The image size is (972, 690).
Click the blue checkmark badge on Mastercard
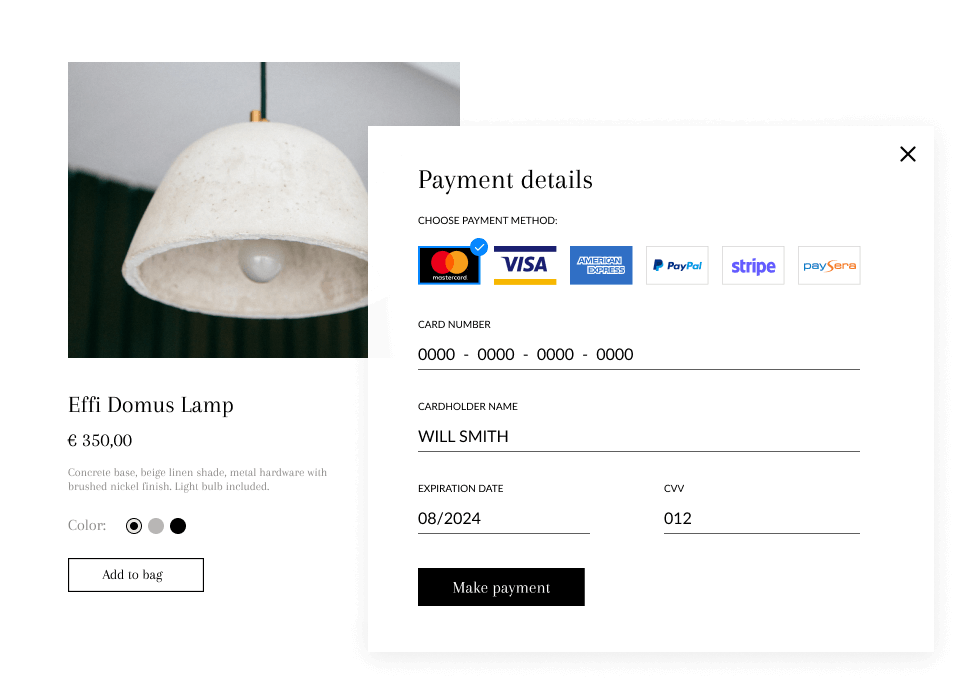click(x=479, y=247)
